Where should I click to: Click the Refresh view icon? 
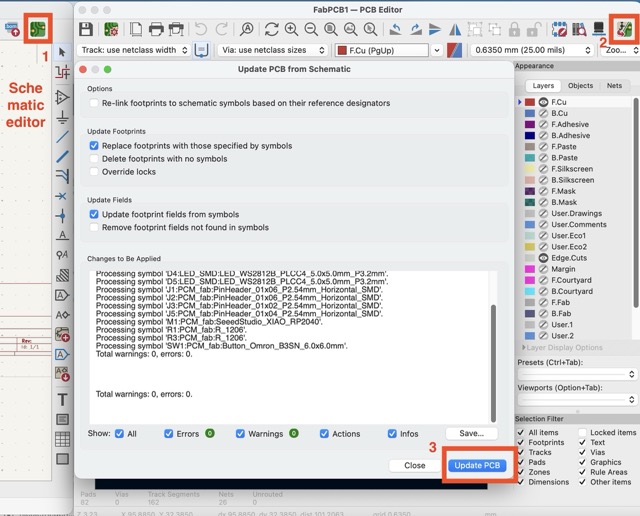(271, 29)
